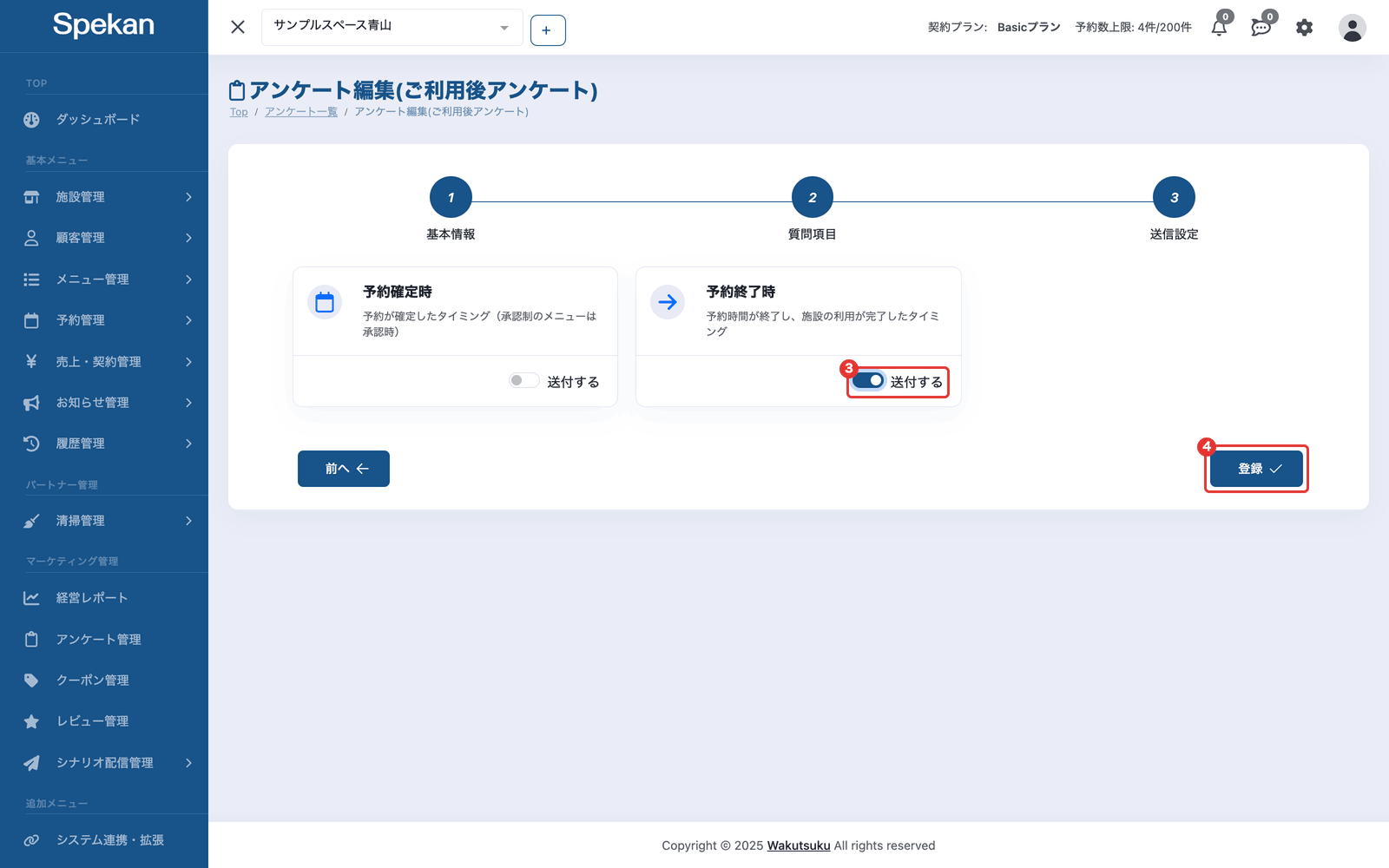Click the 前へ back button
This screenshot has height=868, width=1389.
[x=344, y=469]
